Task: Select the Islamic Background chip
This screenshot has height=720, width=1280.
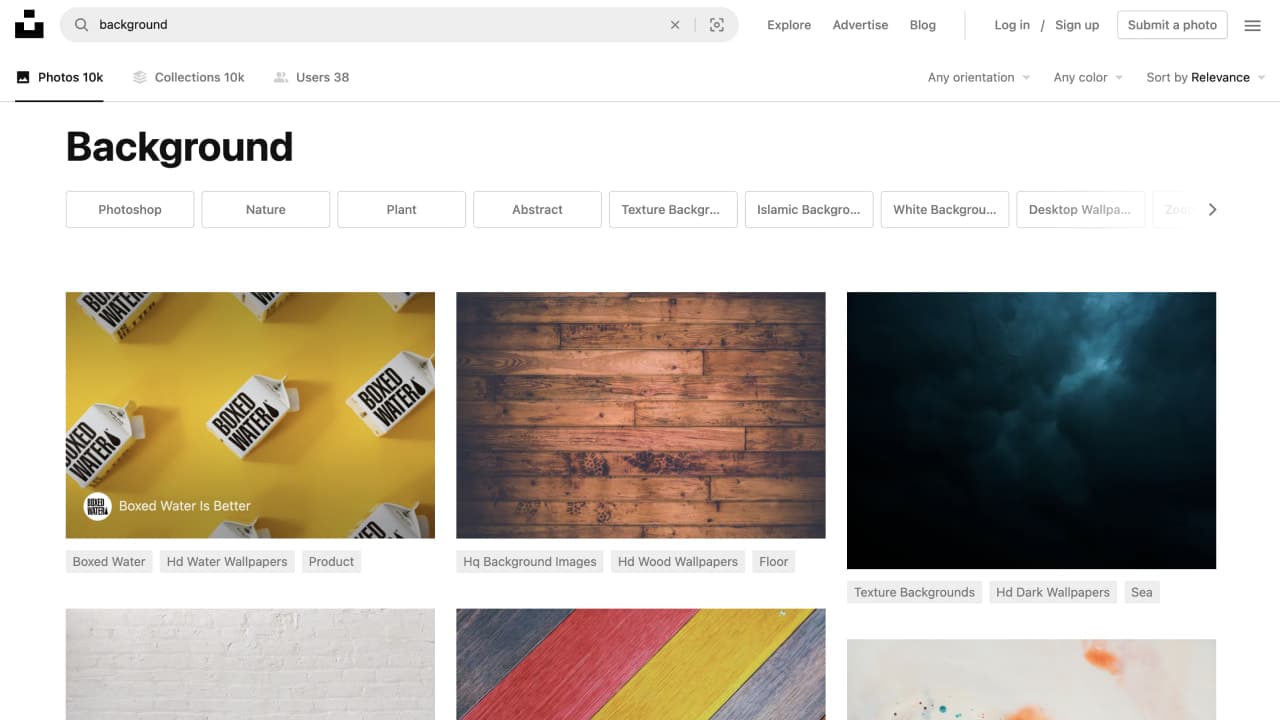Action: 809,209
